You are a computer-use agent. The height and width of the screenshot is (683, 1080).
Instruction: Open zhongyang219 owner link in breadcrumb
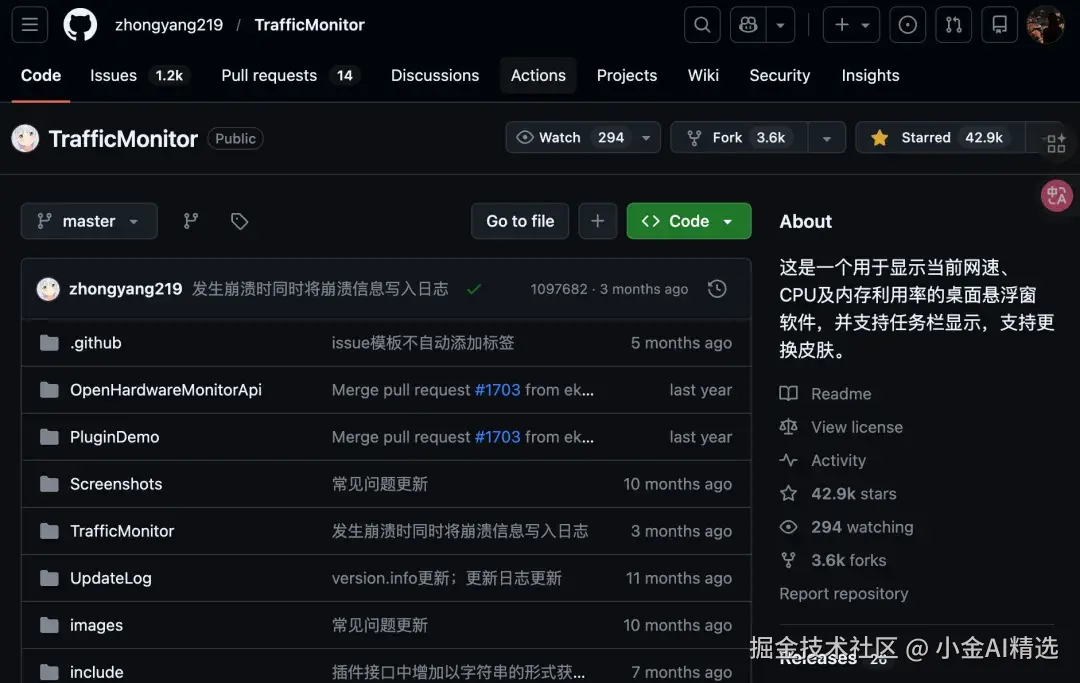169,25
